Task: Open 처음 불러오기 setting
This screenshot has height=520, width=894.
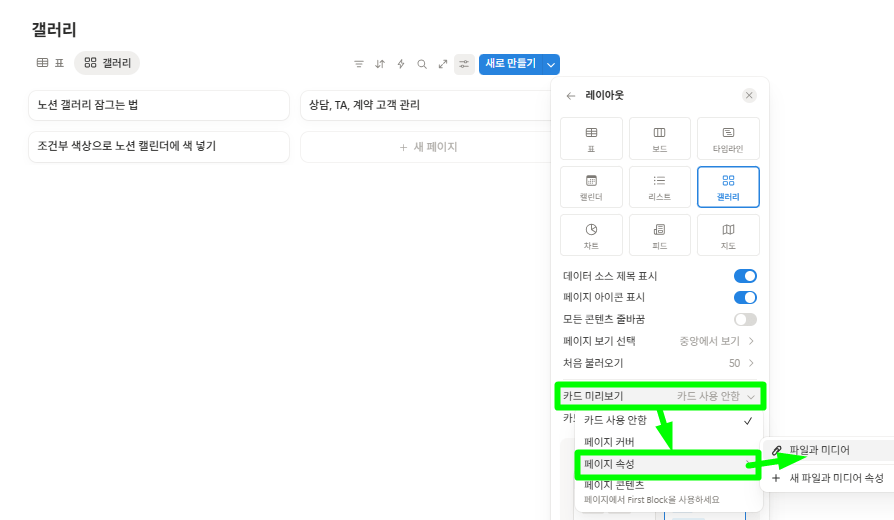Action: [x=660, y=363]
